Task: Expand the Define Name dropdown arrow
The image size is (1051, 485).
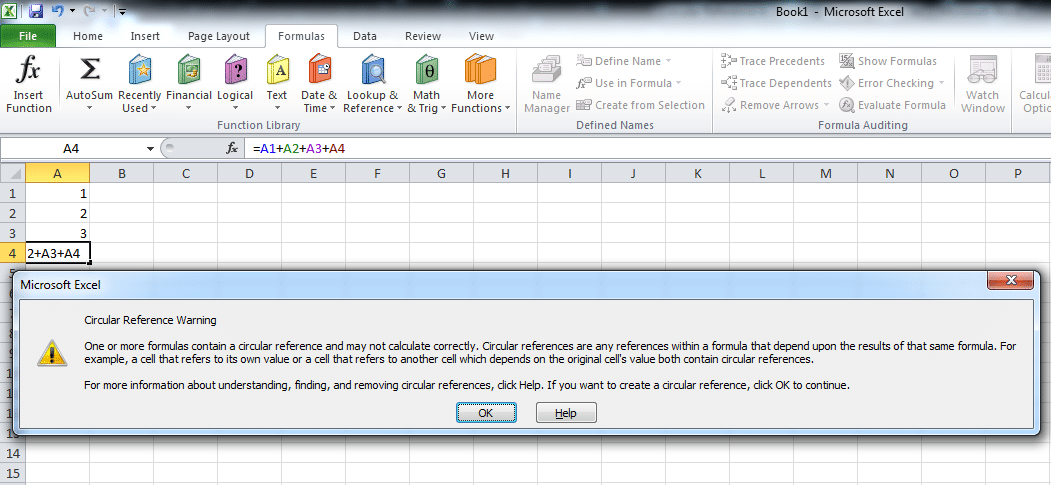Action: 668,61
